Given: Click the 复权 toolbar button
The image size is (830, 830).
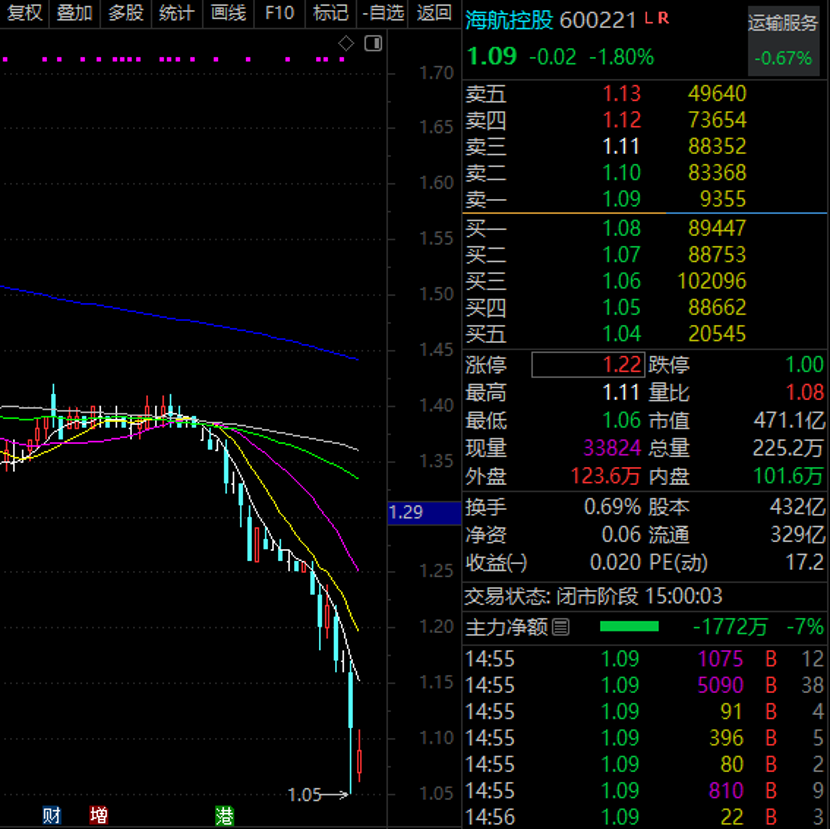Looking at the screenshot, I should tap(24, 13).
